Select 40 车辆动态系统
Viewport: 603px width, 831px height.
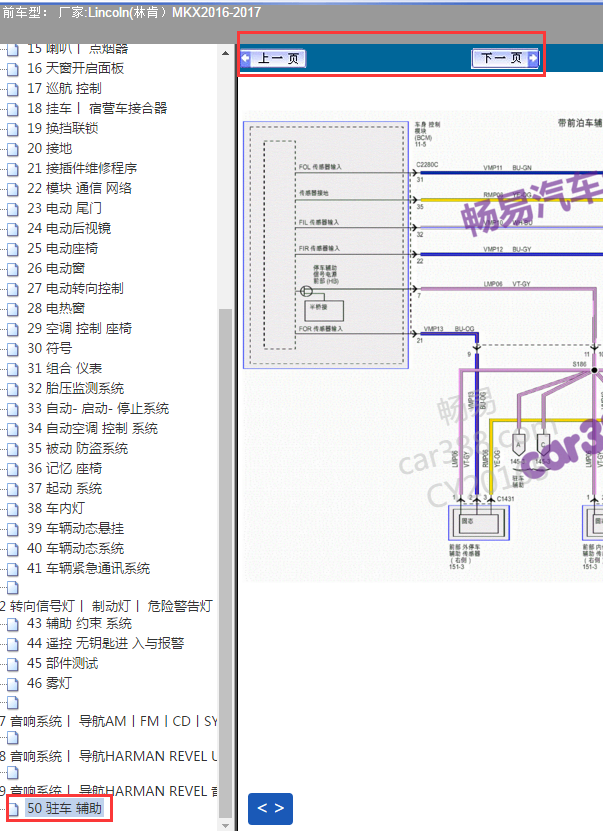coord(75,549)
